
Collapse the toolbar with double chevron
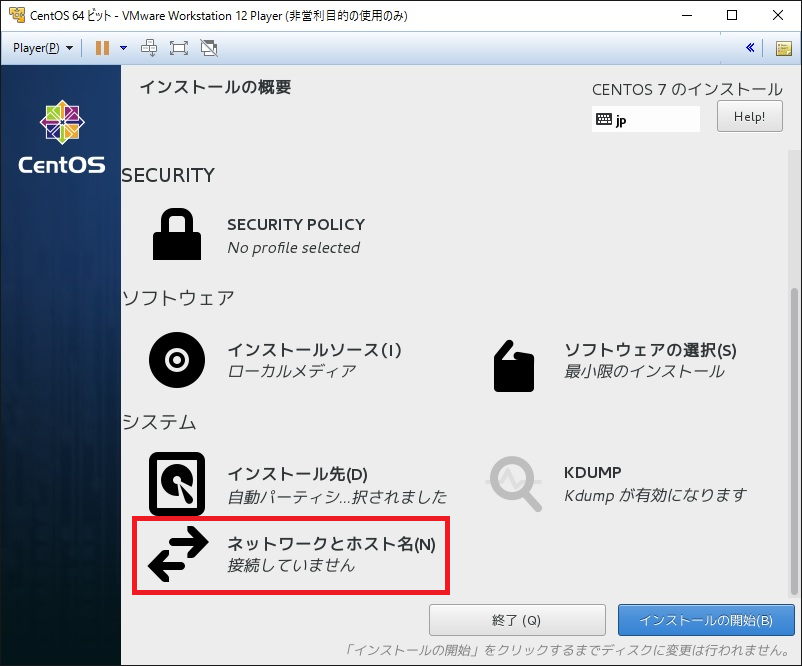[x=750, y=48]
